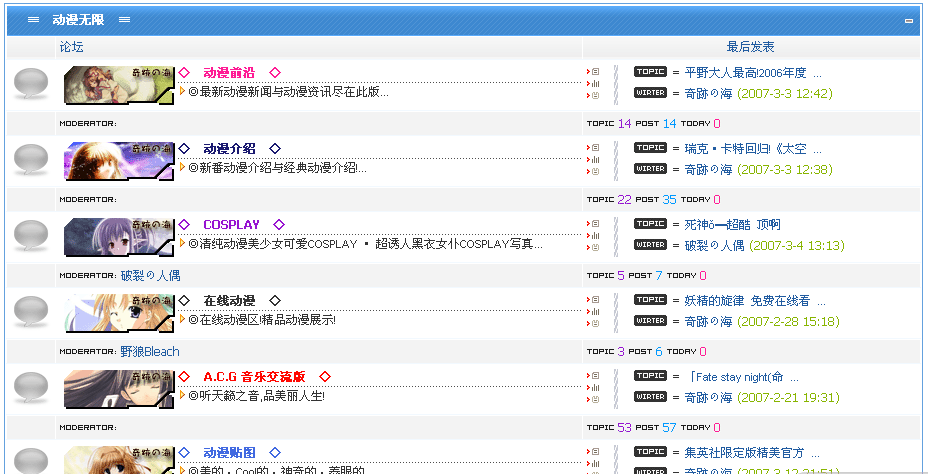The image size is (928, 474).
Task: Click the COSPLAY banner image
Action: 119,237
